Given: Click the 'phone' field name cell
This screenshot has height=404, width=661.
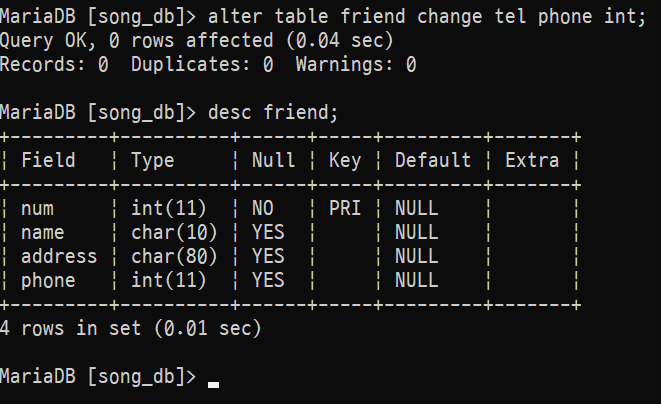Looking at the screenshot, I should click(x=48, y=281).
